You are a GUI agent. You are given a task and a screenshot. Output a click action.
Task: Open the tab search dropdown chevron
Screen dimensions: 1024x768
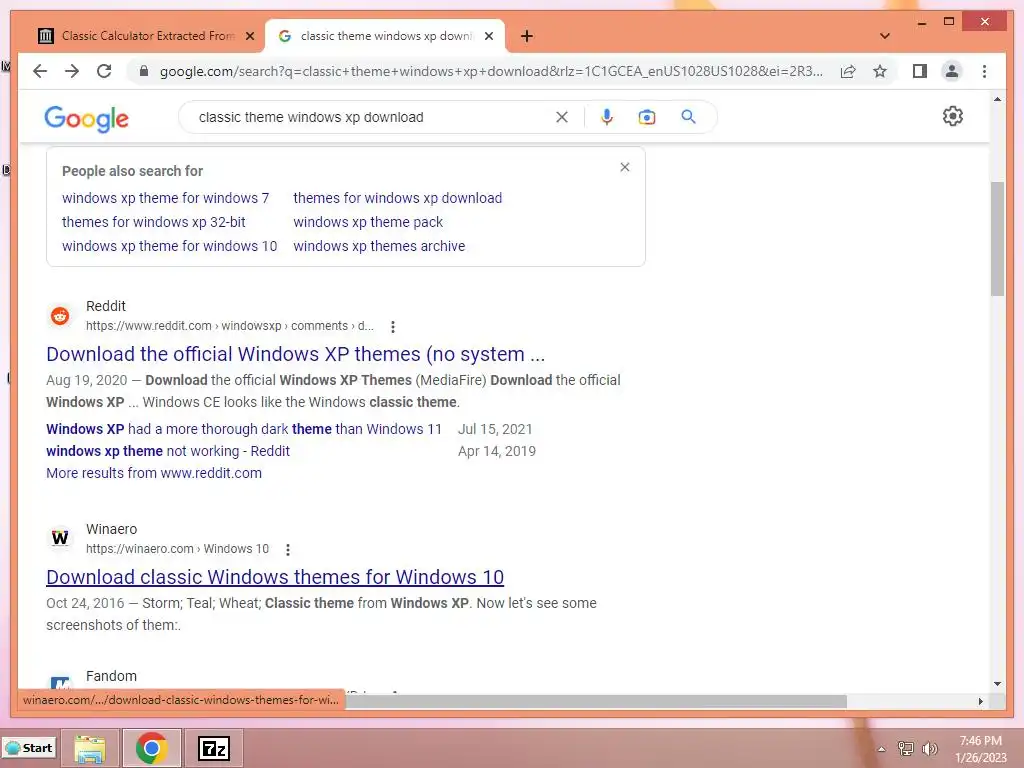point(885,36)
